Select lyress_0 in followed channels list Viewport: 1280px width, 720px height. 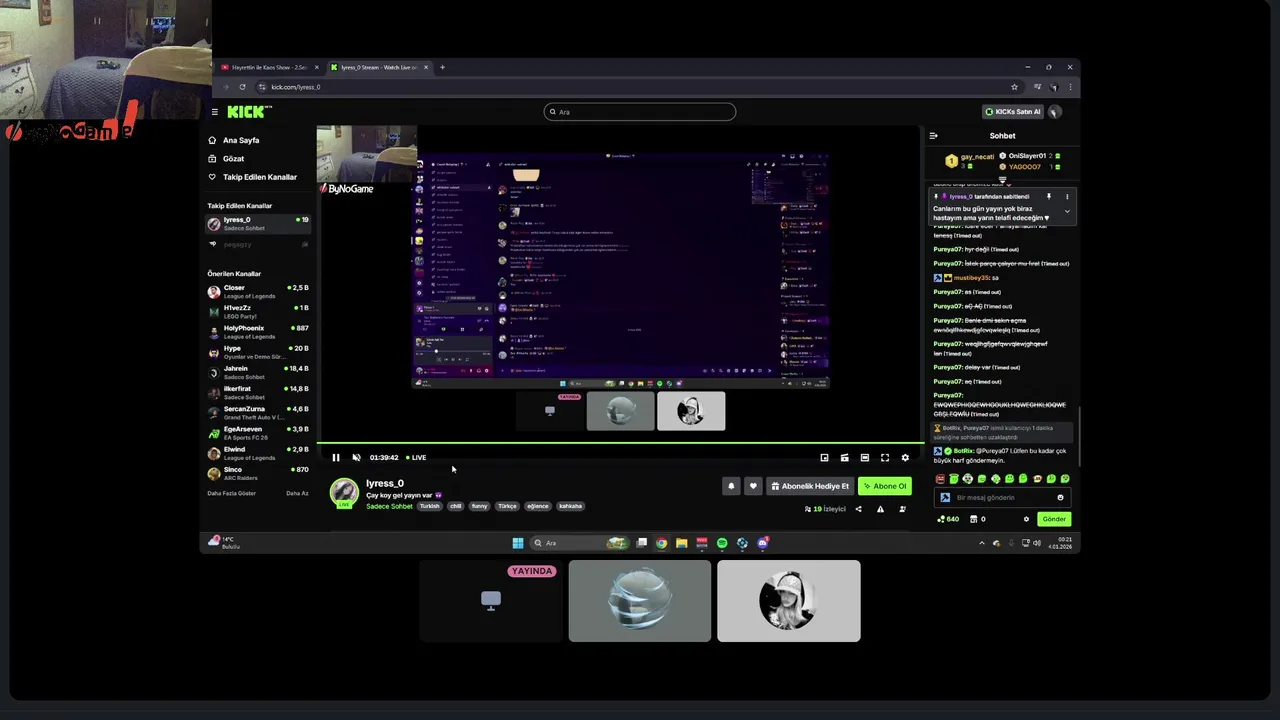pos(258,223)
